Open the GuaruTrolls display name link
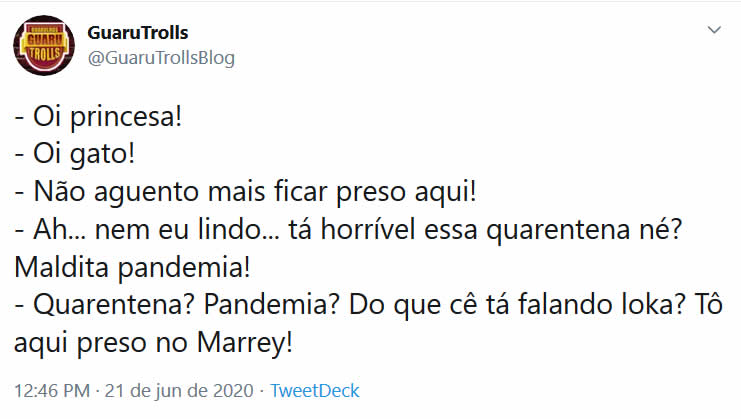 point(138,33)
